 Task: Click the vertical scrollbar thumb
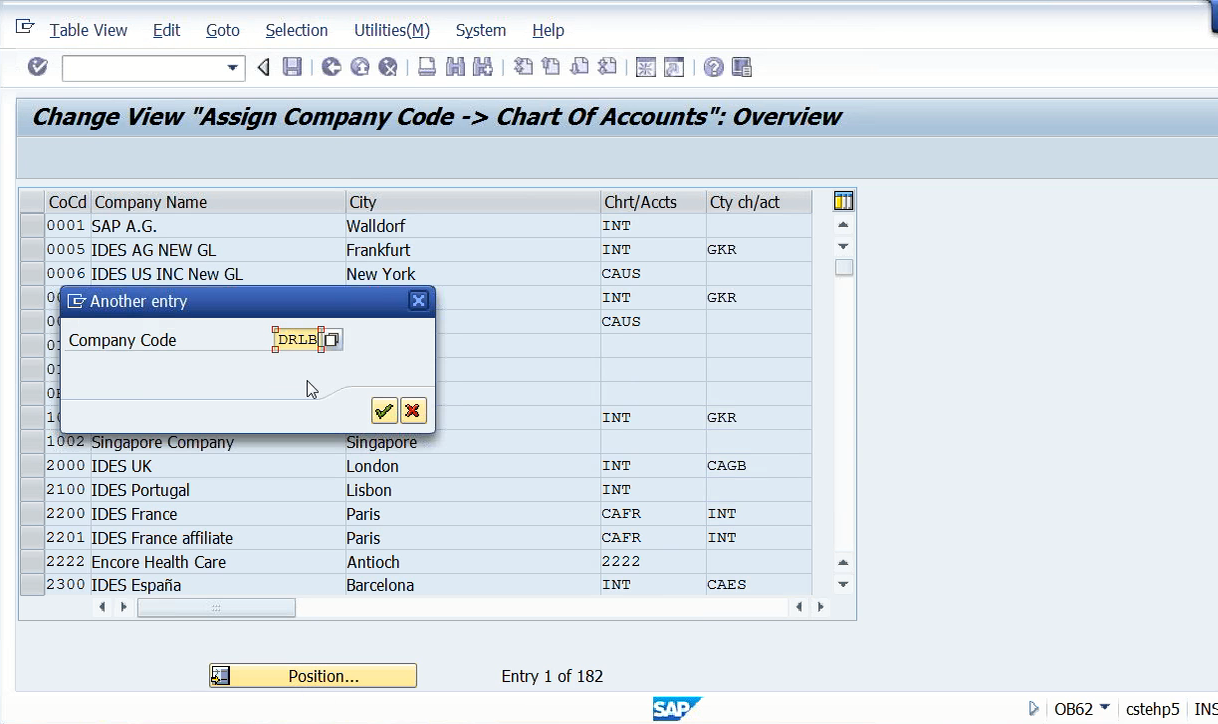pyautogui.click(x=844, y=268)
